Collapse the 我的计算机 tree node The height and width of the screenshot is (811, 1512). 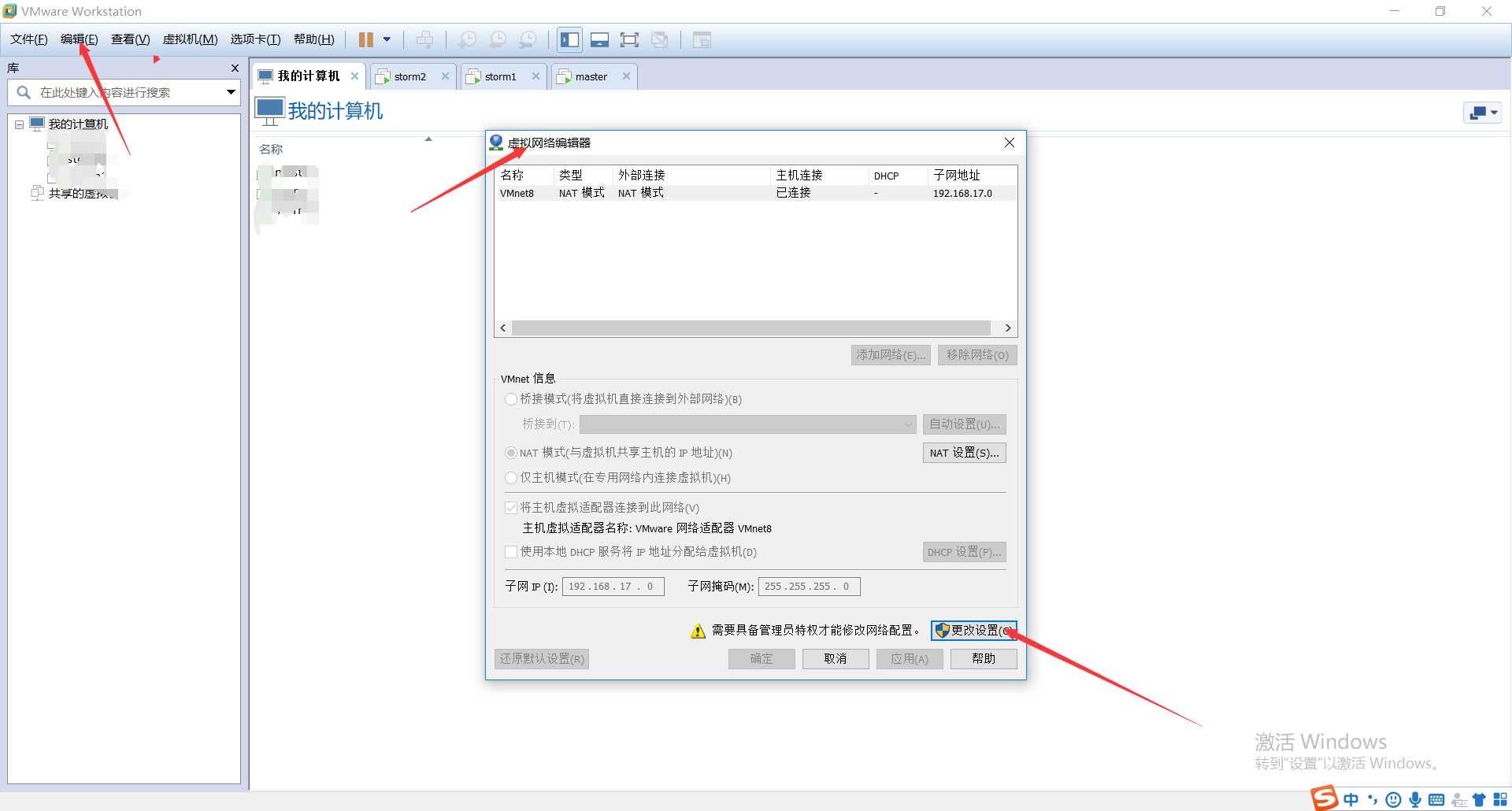[x=19, y=124]
